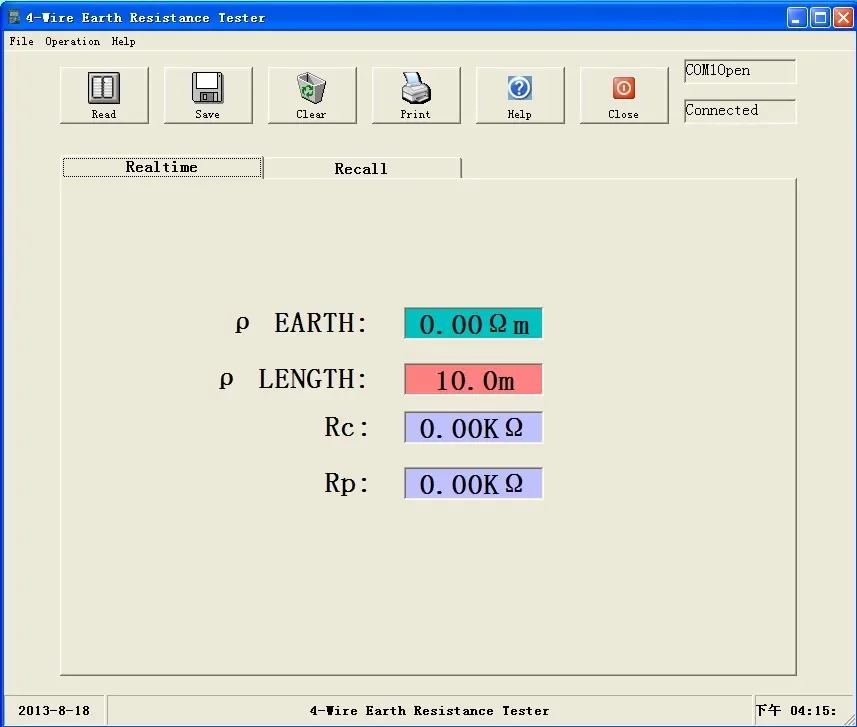This screenshot has width=857, height=727.
Task: Click the COM1Open status field
Action: pos(740,71)
